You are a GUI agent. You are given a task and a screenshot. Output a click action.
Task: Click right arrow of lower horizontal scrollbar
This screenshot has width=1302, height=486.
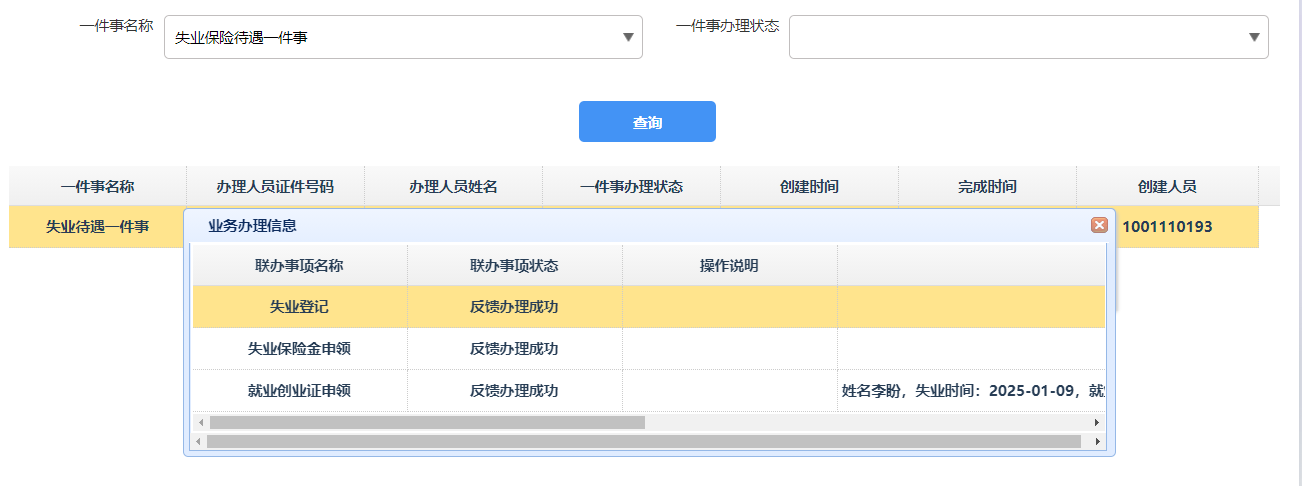(1097, 441)
